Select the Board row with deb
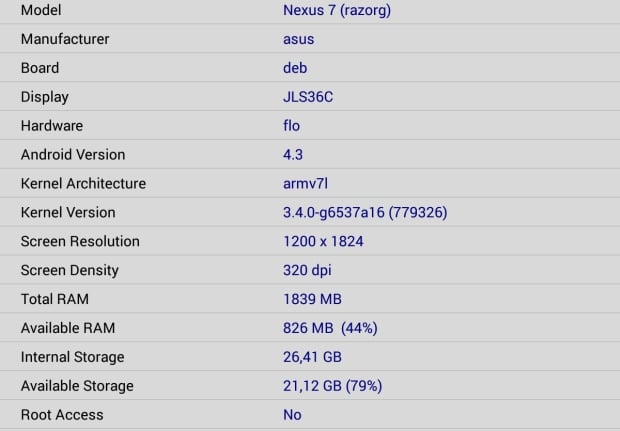Screen dimensions: 620x431 pyautogui.click(x=310, y=68)
